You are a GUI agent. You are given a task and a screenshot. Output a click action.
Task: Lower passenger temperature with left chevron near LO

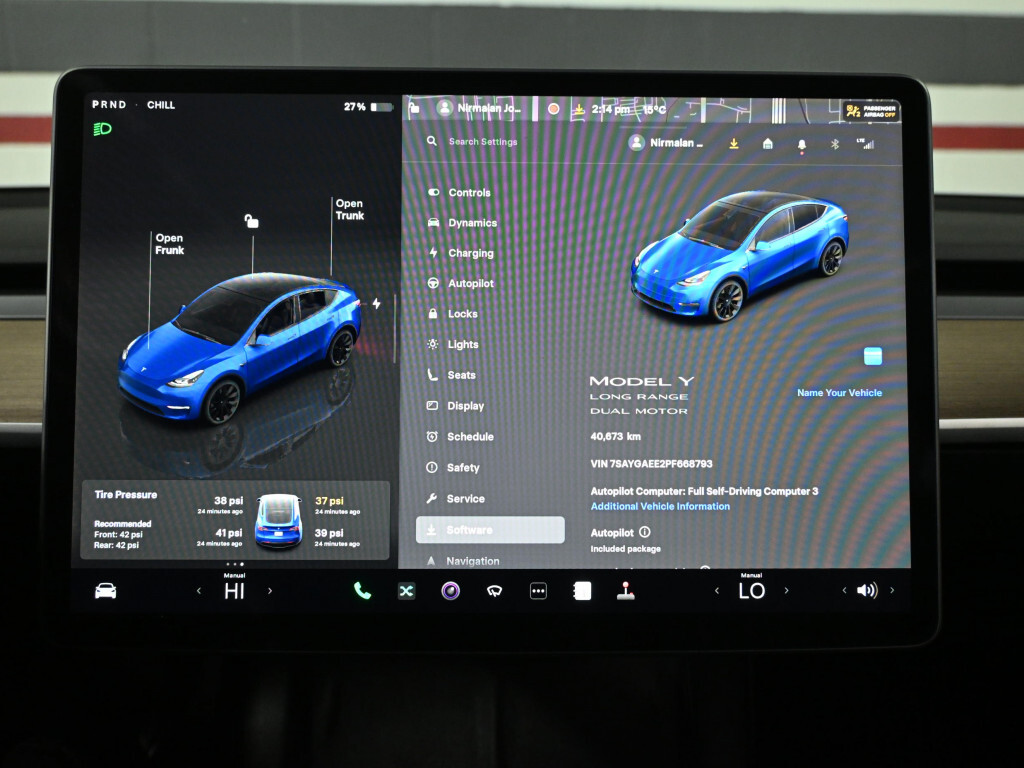click(717, 591)
